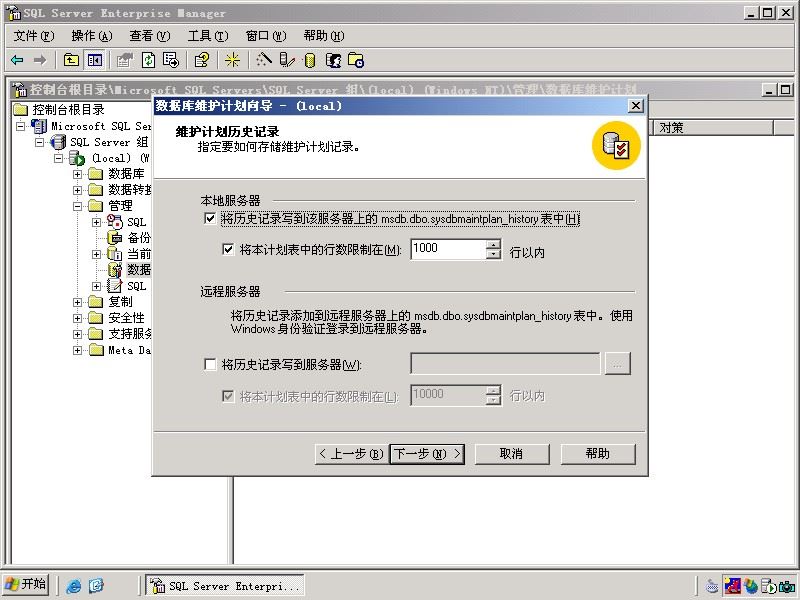Click the New Database cylinder icon
The width and height of the screenshot is (800, 600).
click(x=310, y=60)
